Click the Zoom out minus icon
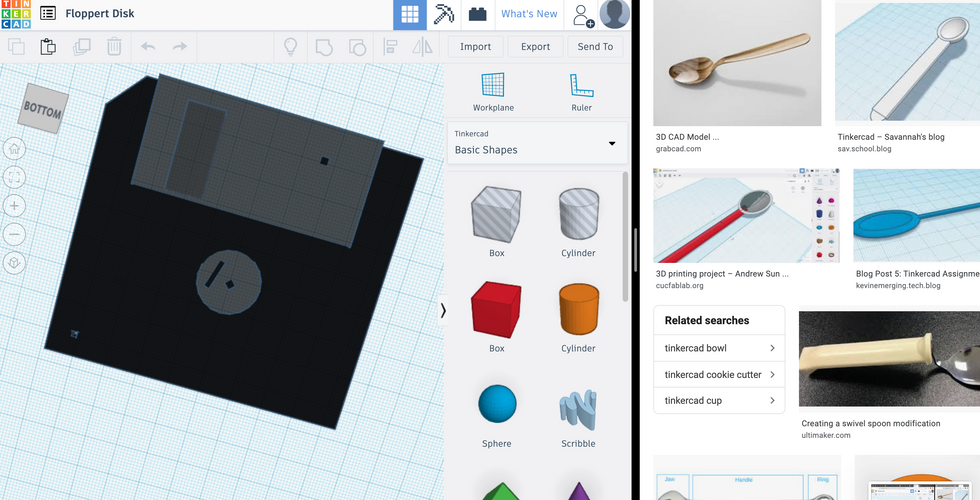980x500 pixels. tap(14, 234)
